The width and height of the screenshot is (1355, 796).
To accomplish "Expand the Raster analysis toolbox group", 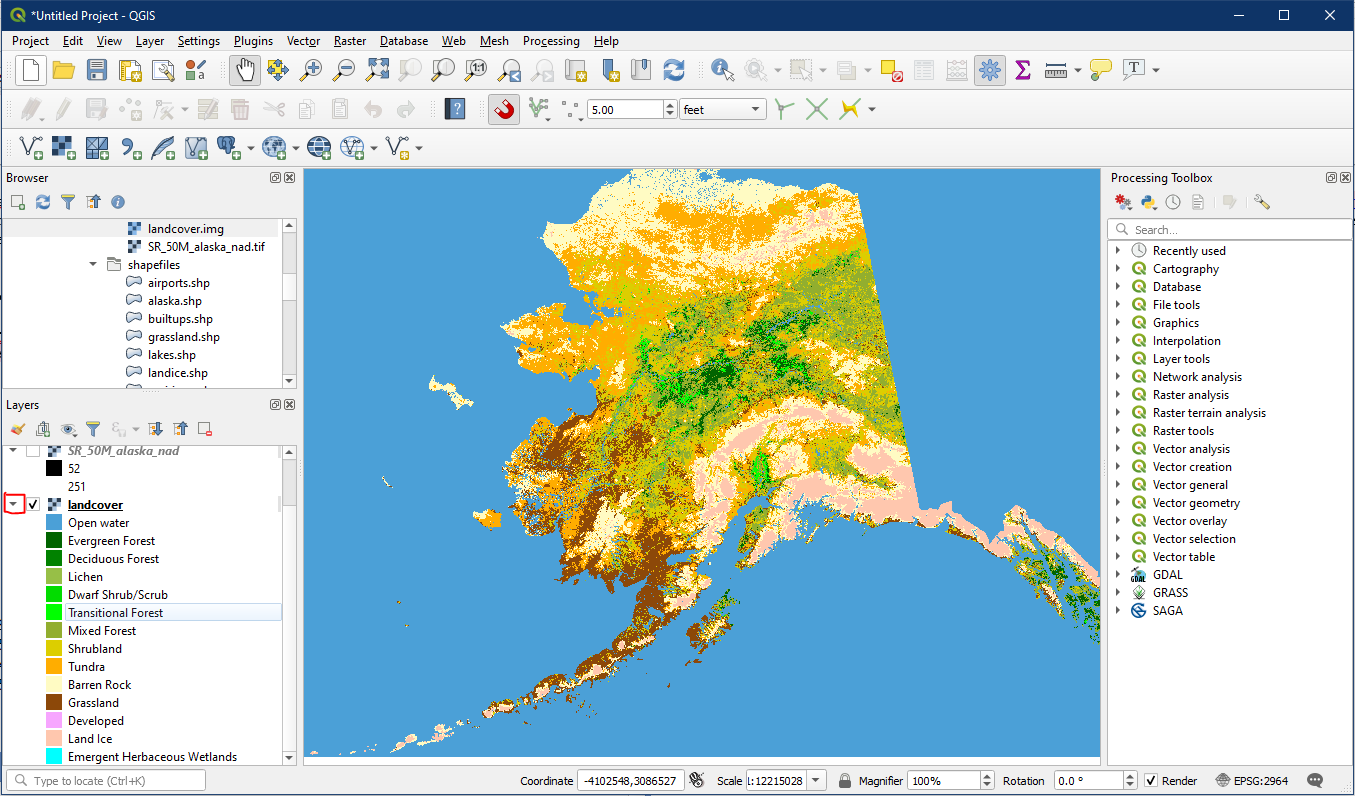I will (1118, 395).
